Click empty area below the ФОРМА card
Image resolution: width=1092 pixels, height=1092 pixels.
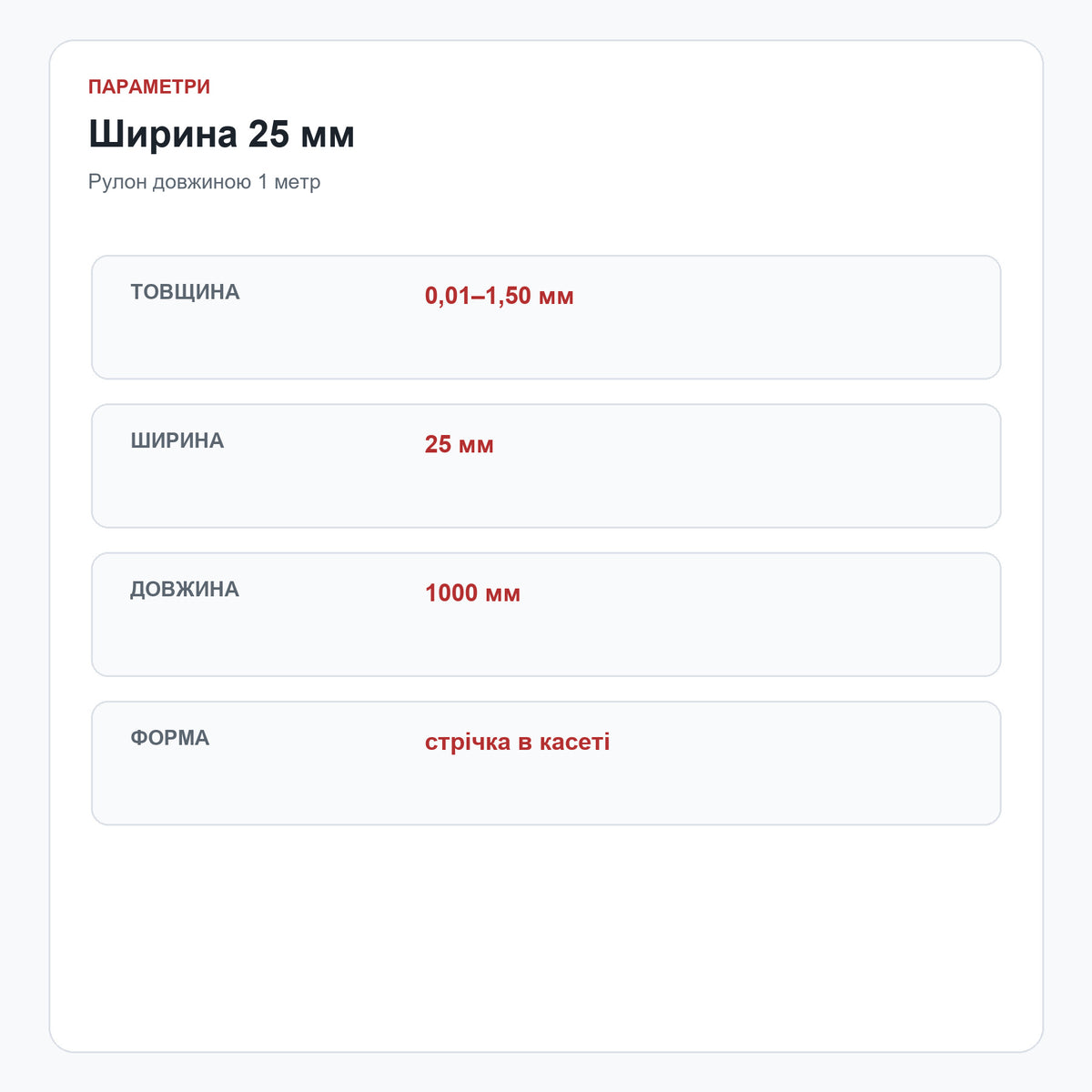tap(546, 937)
